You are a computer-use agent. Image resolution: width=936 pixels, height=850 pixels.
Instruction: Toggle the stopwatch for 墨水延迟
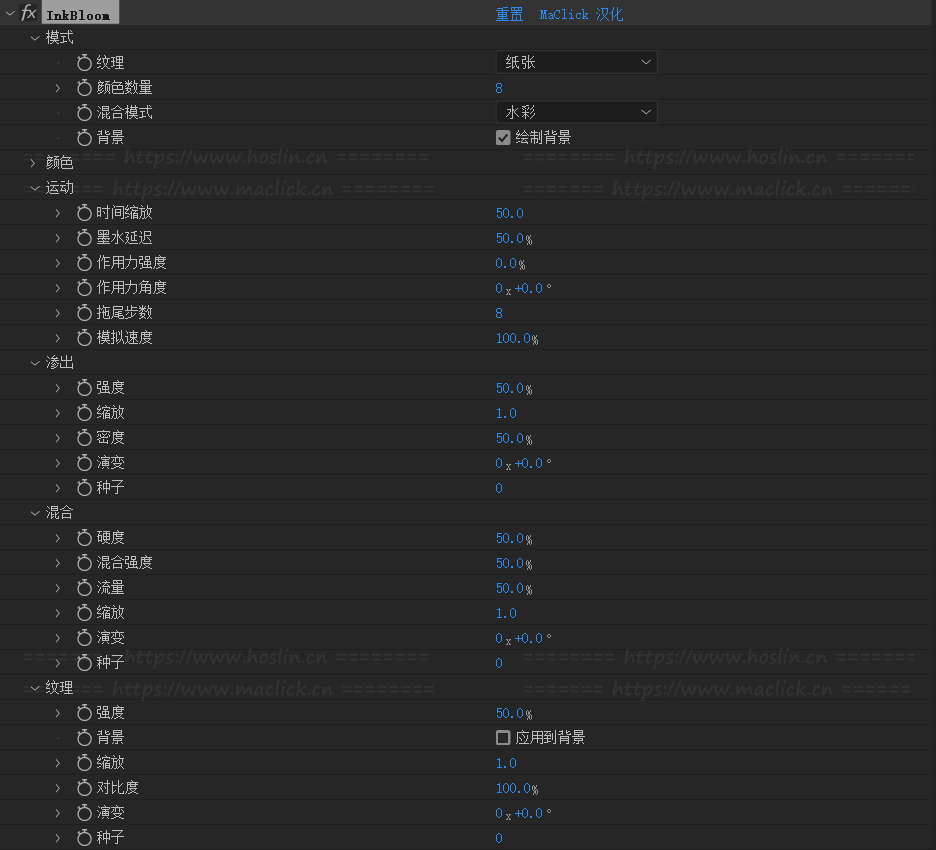click(x=84, y=238)
